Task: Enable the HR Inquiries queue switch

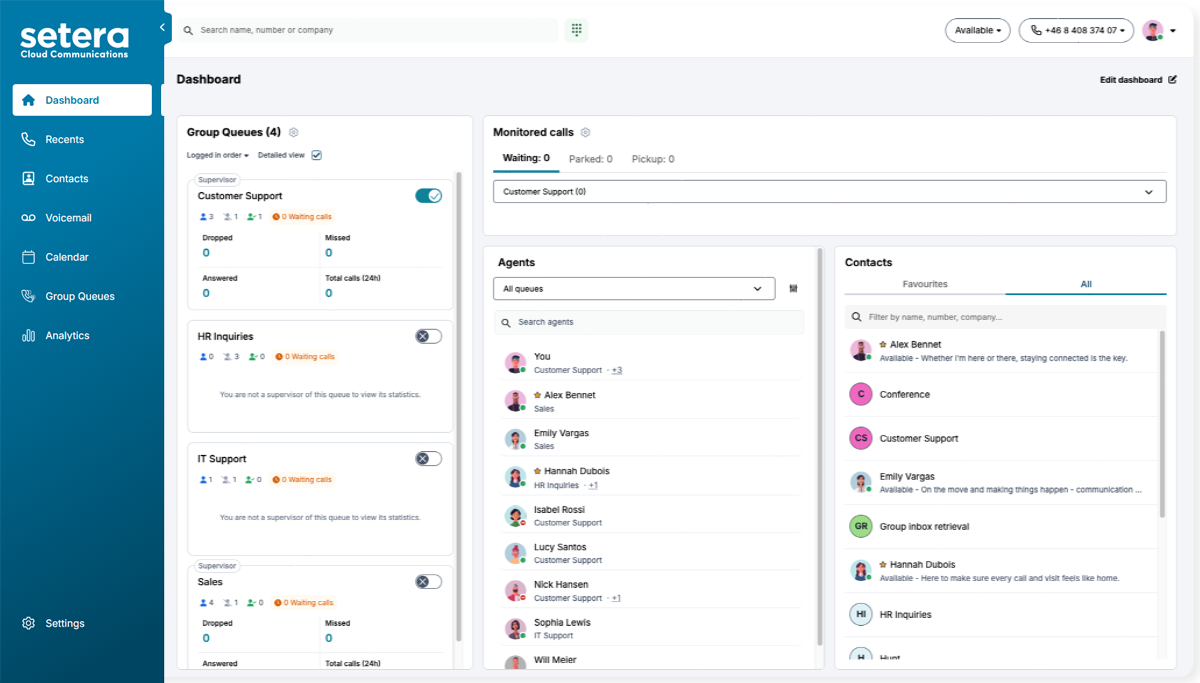Action: point(428,336)
